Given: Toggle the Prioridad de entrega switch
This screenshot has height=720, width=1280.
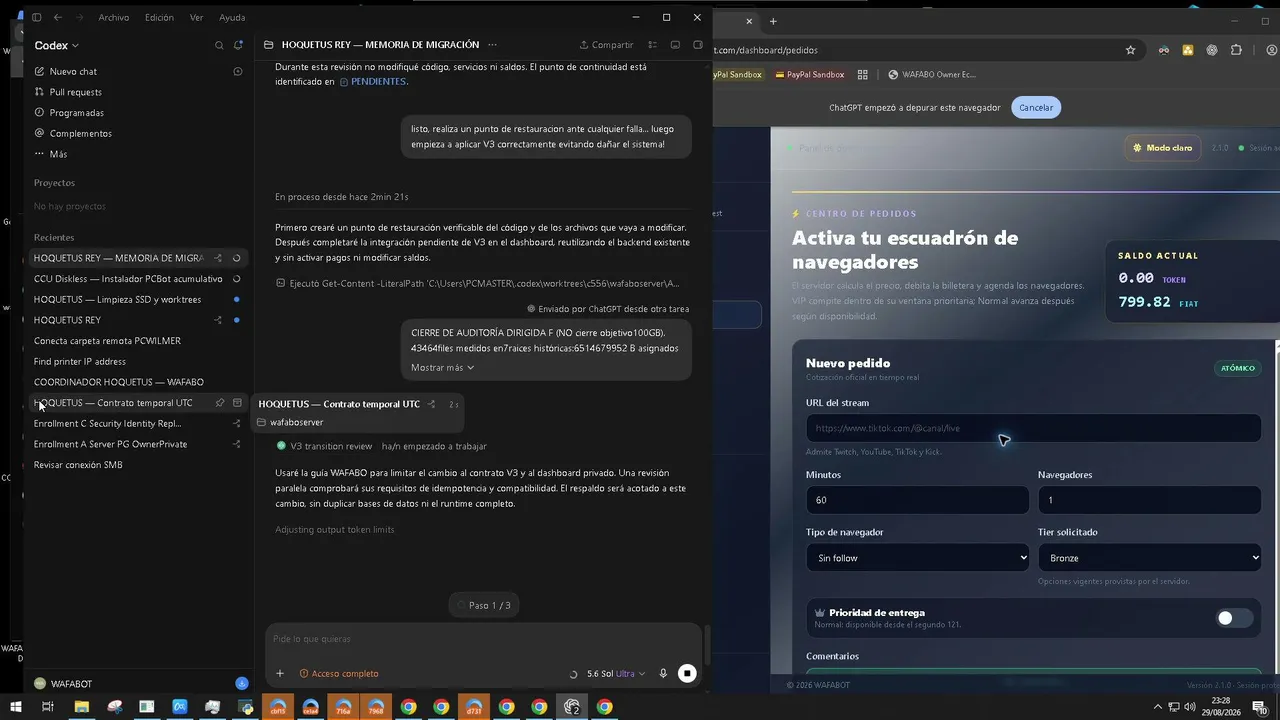Looking at the screenshot, I should coord(1233,618).
